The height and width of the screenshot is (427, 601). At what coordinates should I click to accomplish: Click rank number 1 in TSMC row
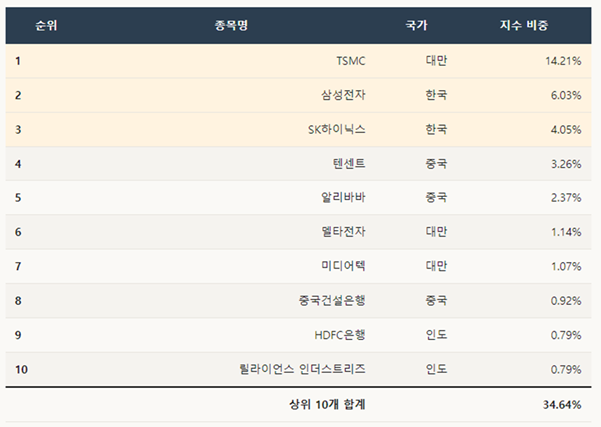click(18, 61)
